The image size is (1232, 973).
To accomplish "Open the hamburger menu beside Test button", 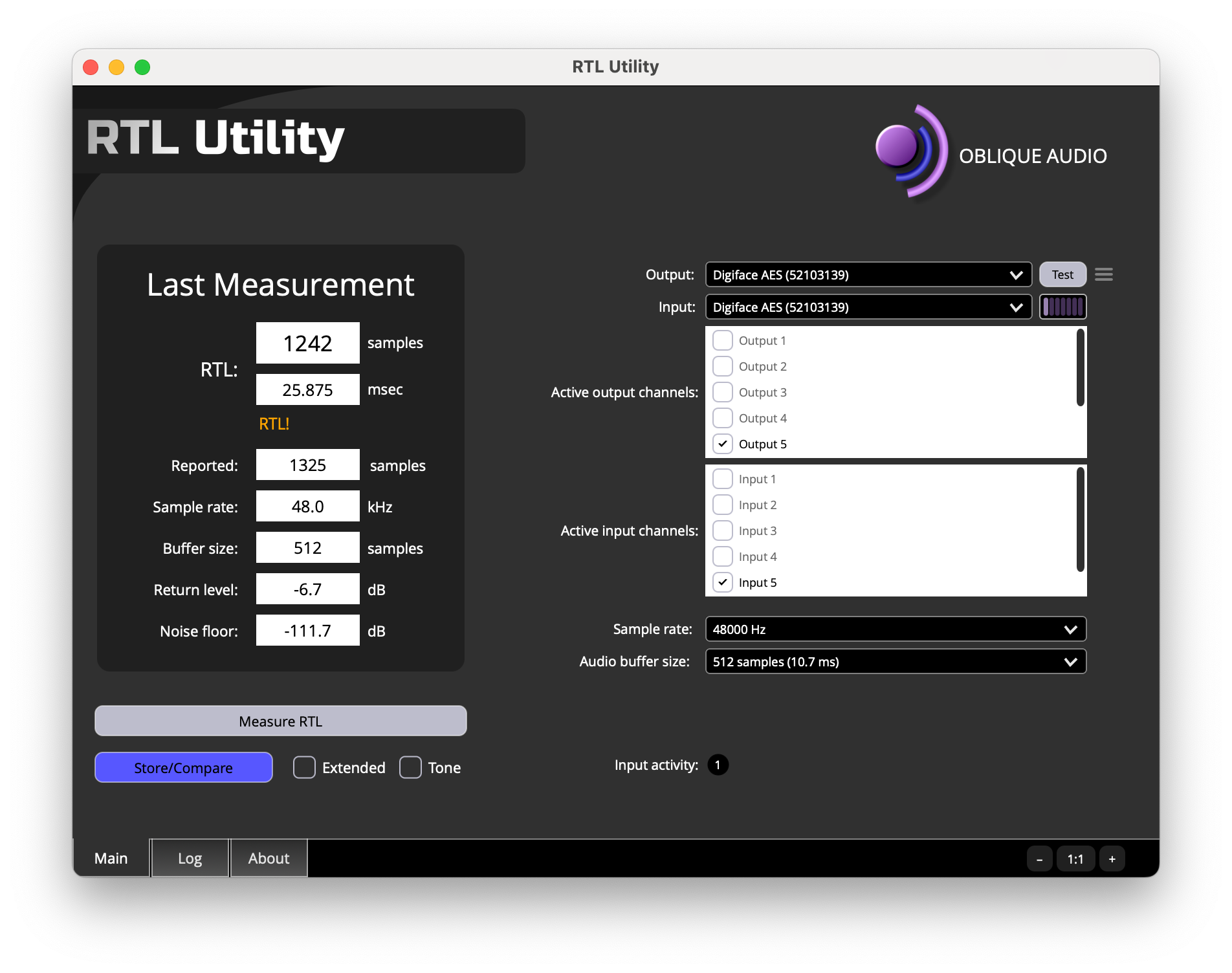I will click(1104, 274).
